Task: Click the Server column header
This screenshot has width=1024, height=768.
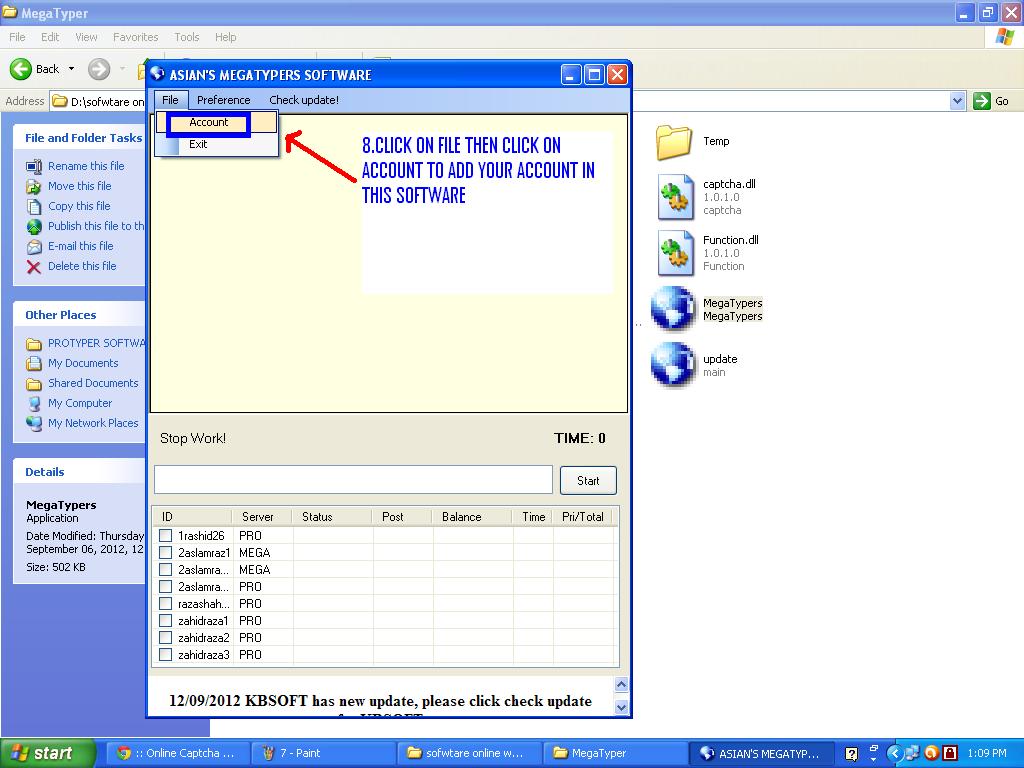Action: (261, 517)
